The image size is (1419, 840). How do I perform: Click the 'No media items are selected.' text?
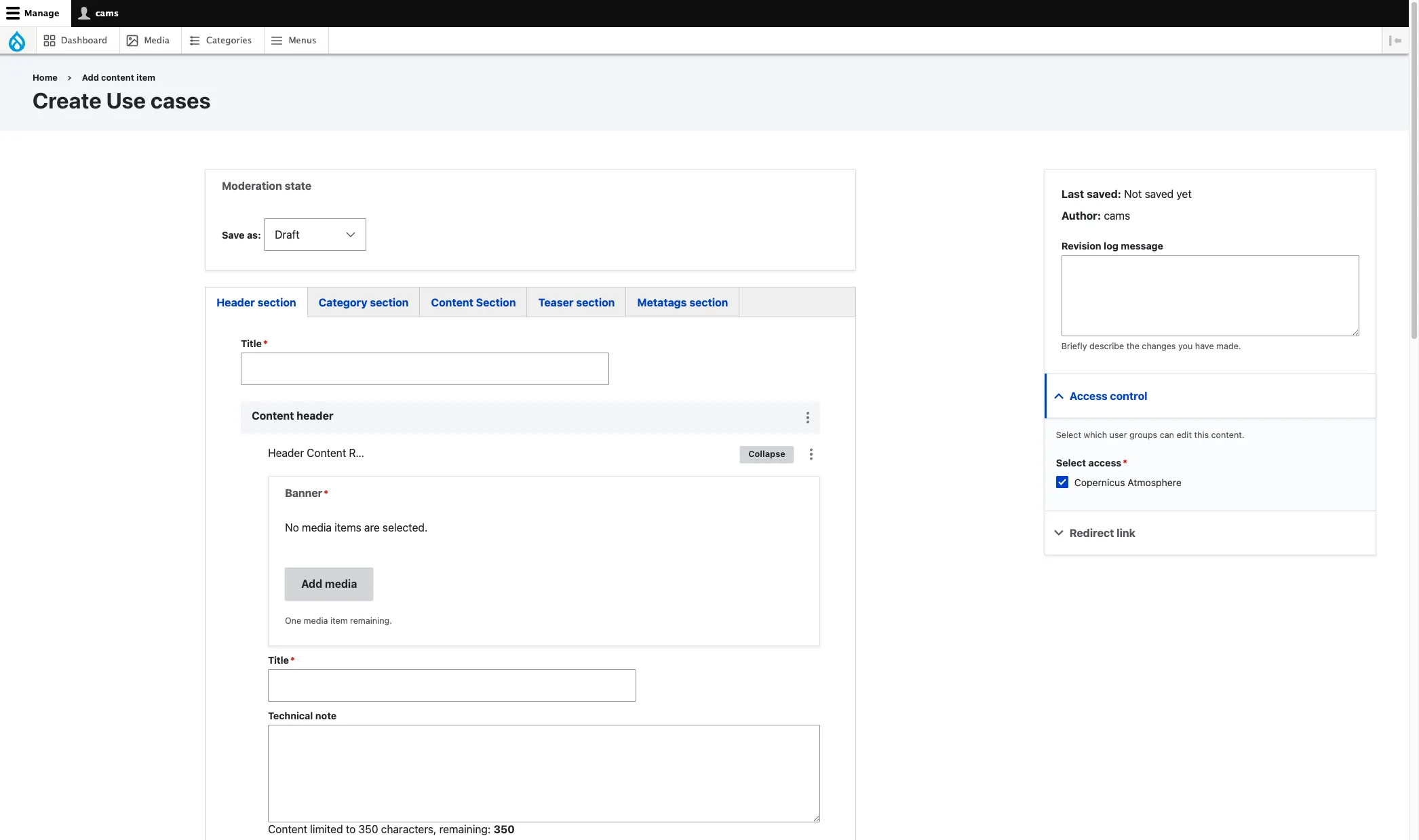click(x=356, y=527)
